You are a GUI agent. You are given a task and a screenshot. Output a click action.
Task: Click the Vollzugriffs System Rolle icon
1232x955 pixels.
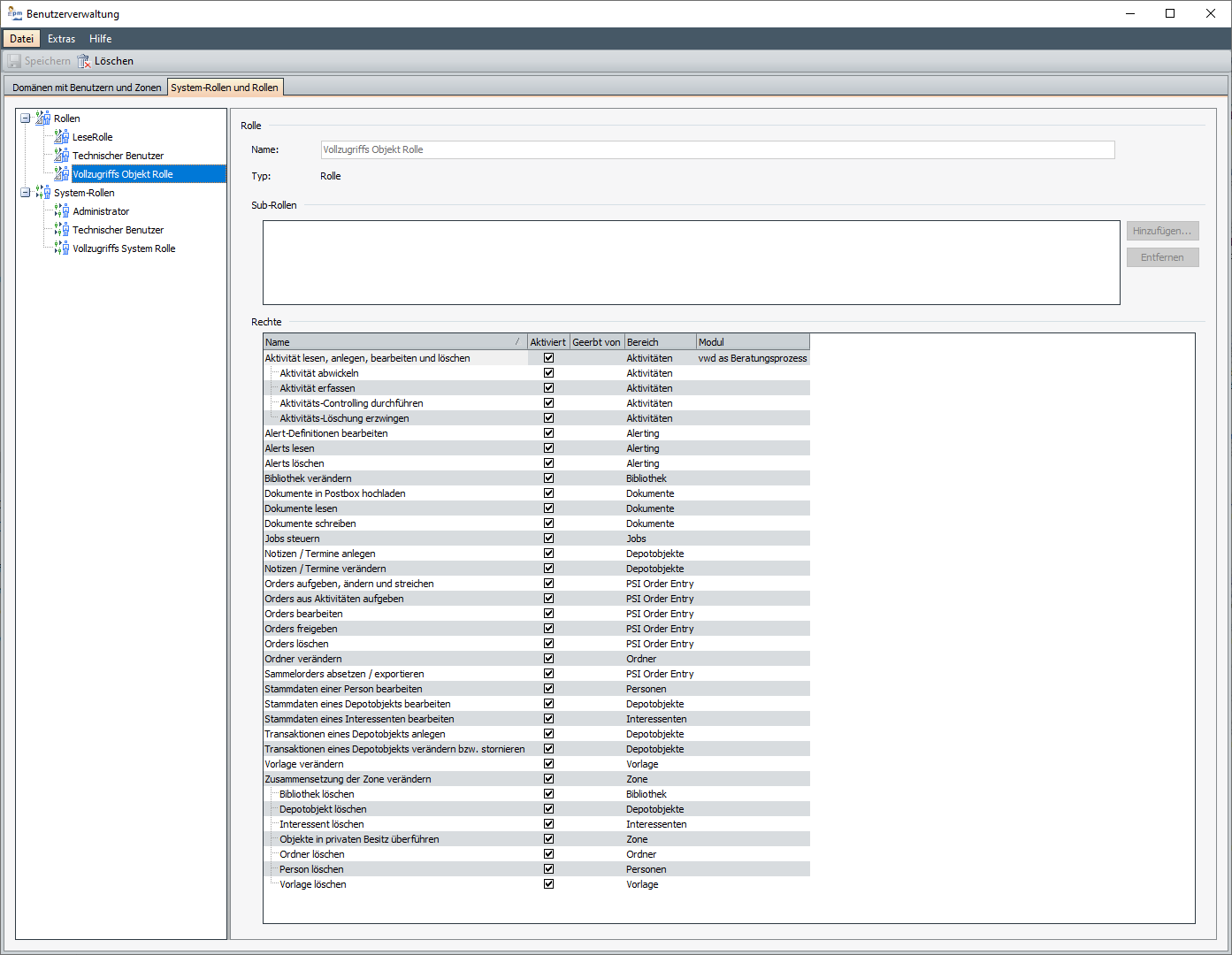pos(61,248)
